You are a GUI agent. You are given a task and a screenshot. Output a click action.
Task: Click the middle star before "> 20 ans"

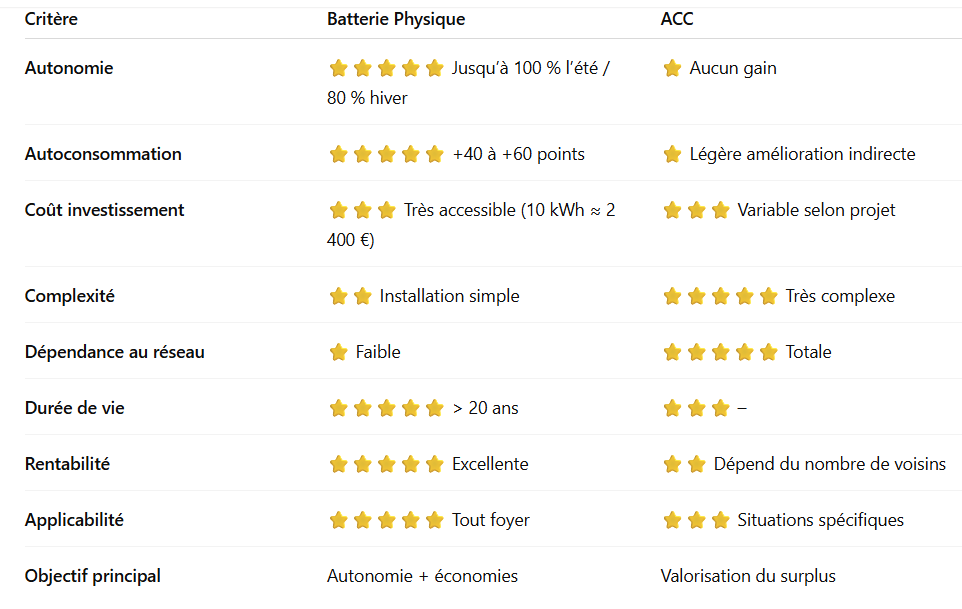coord(386,408)
